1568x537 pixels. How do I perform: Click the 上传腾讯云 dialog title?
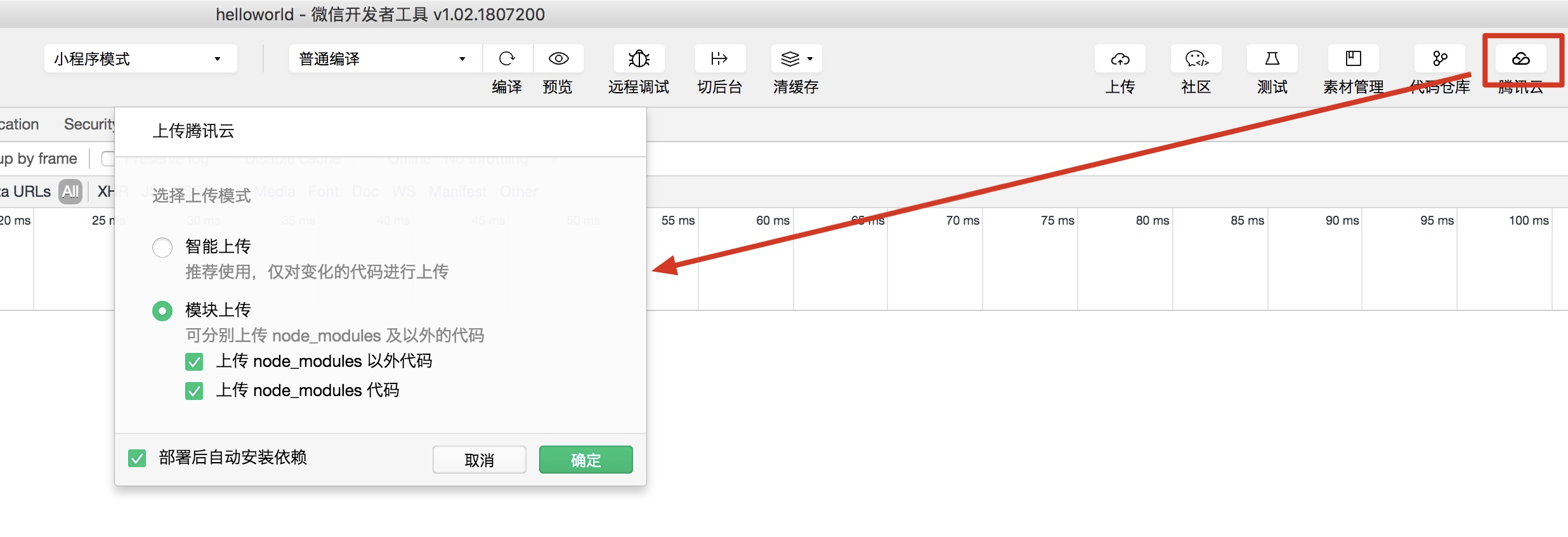(193, 131)
